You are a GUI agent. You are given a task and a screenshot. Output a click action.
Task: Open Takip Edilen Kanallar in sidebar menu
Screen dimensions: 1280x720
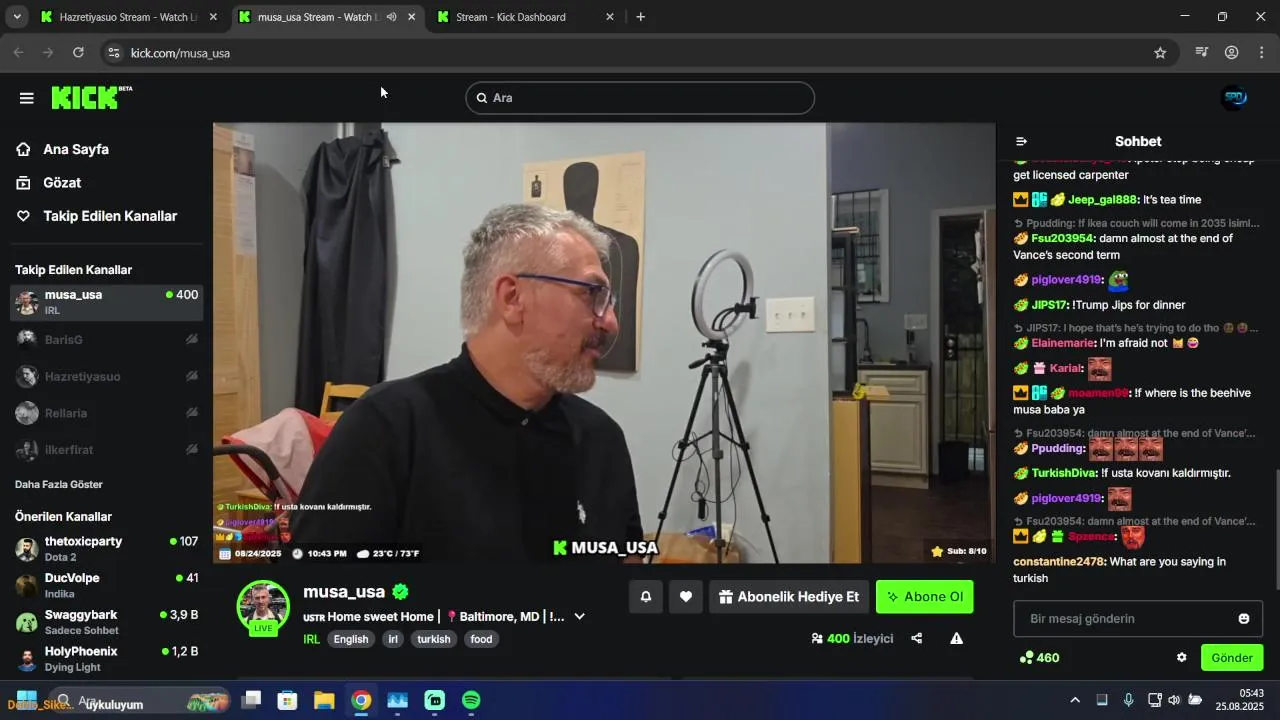click(110, 216)
